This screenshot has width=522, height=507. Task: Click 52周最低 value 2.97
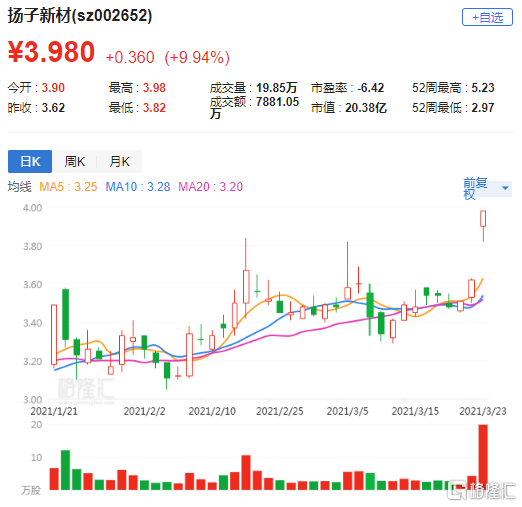tap(483, 108)
